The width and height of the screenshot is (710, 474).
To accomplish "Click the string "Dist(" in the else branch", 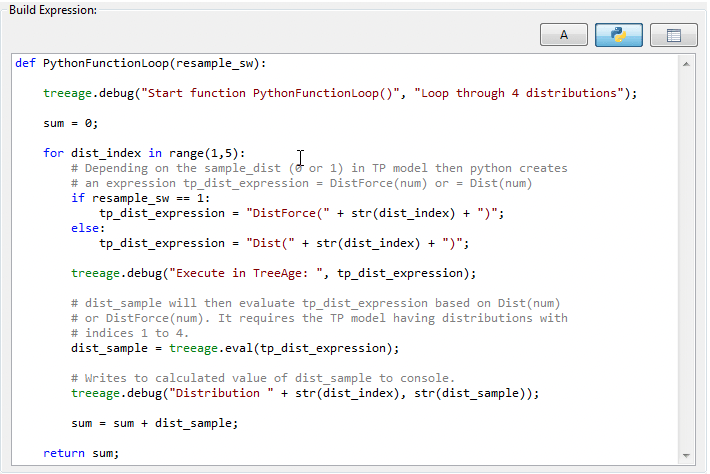I will (x=270, y=243).
